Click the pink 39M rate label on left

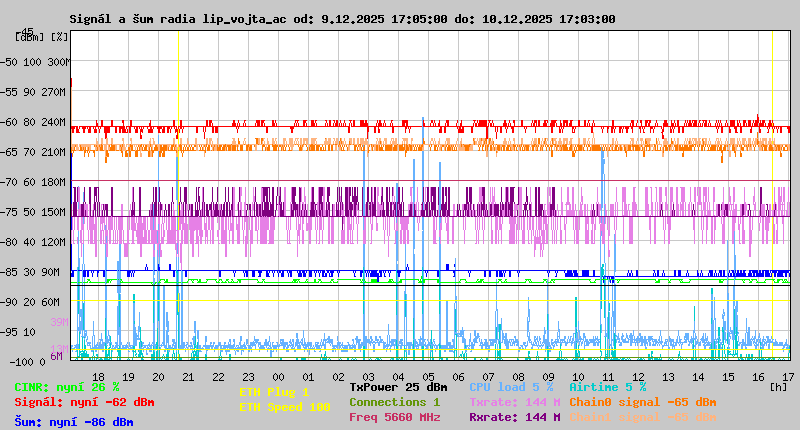[x=59, y=322]
